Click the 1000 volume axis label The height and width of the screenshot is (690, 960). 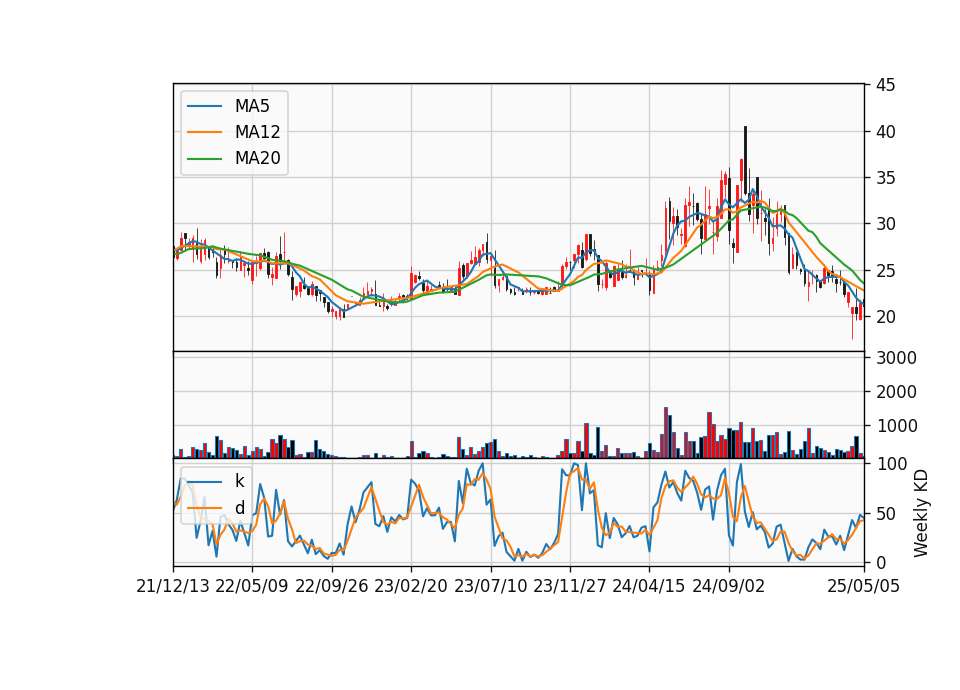(896, 426)
